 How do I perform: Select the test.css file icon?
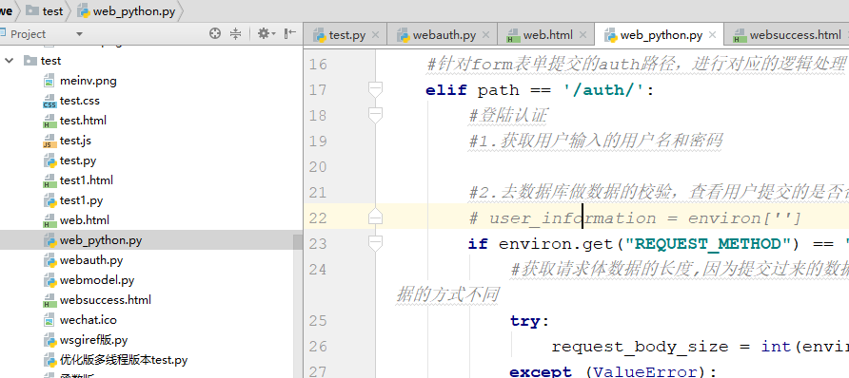pyautogui.click(x=50, y=101)
